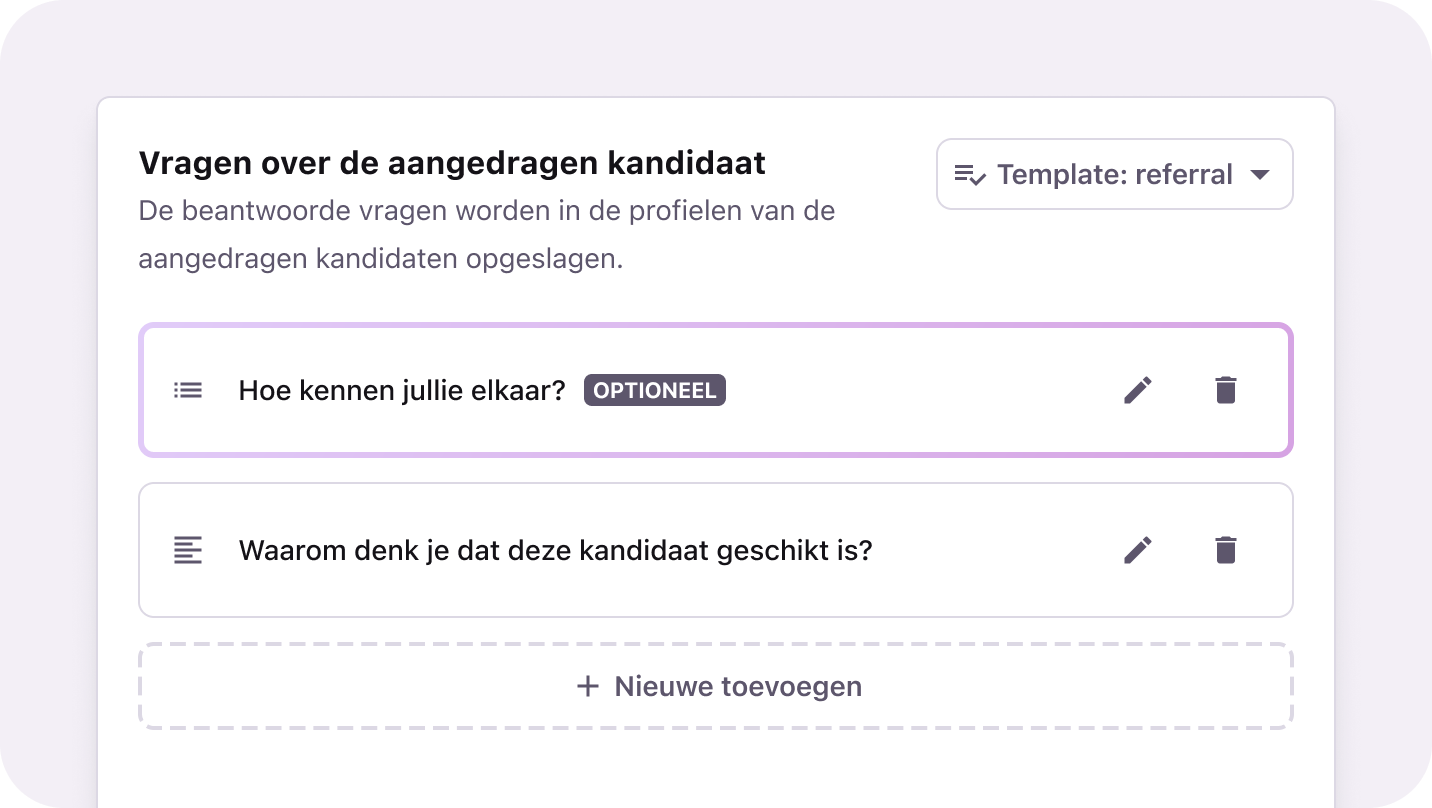Image resolution: width=1432 pixels, height=808 pixels.
Task: Click the multiple-choice list icon beside first question
Action: (x=187, y=390)
